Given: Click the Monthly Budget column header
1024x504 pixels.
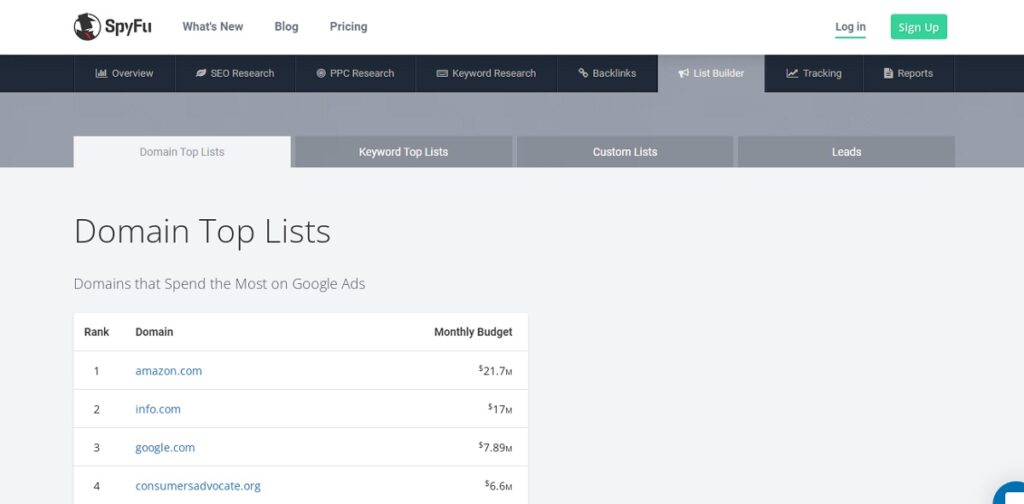Looking at the screenshot, I should [x=473, y=332].
